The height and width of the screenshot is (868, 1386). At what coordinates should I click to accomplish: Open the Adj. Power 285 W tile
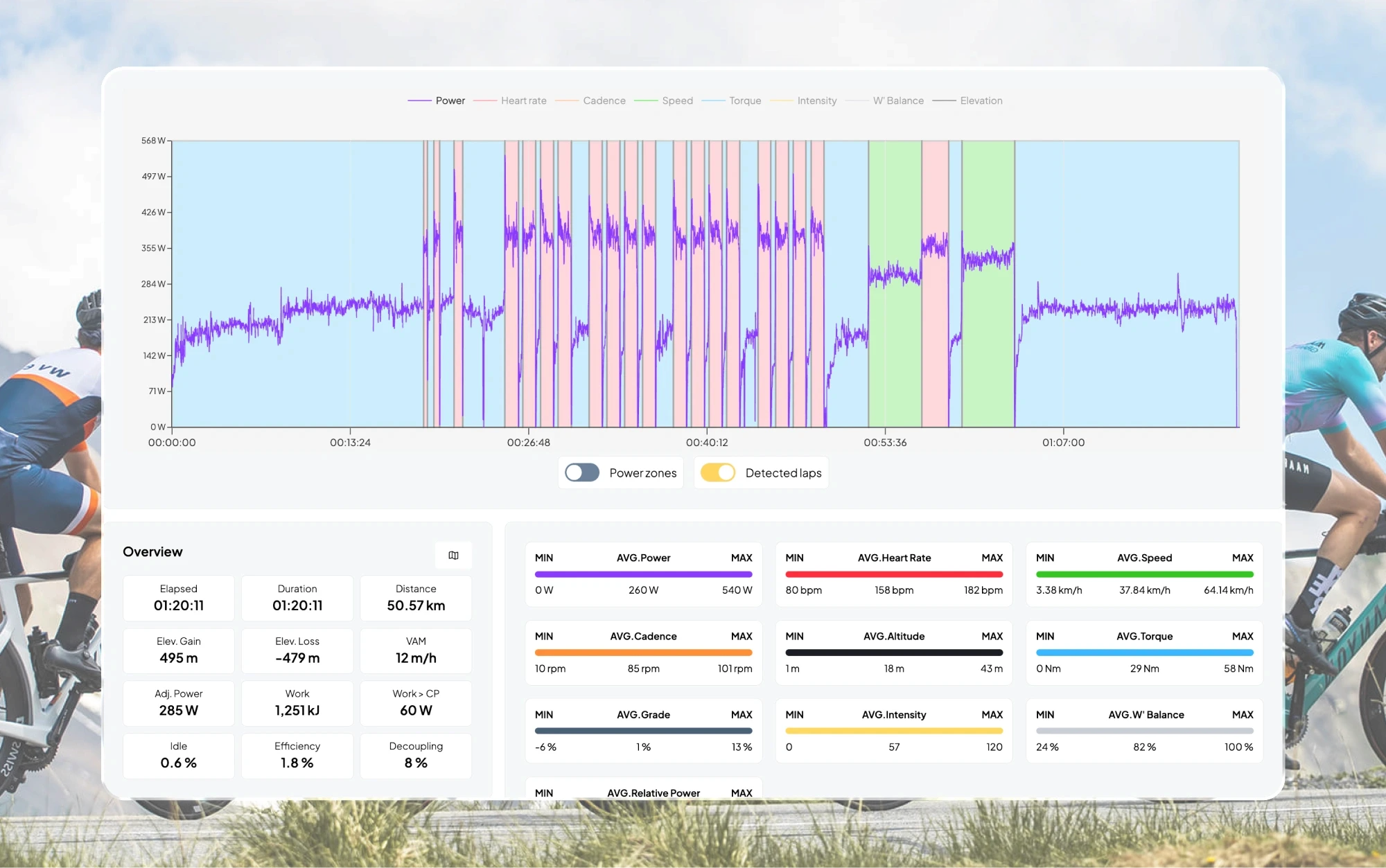pos(179,702)
